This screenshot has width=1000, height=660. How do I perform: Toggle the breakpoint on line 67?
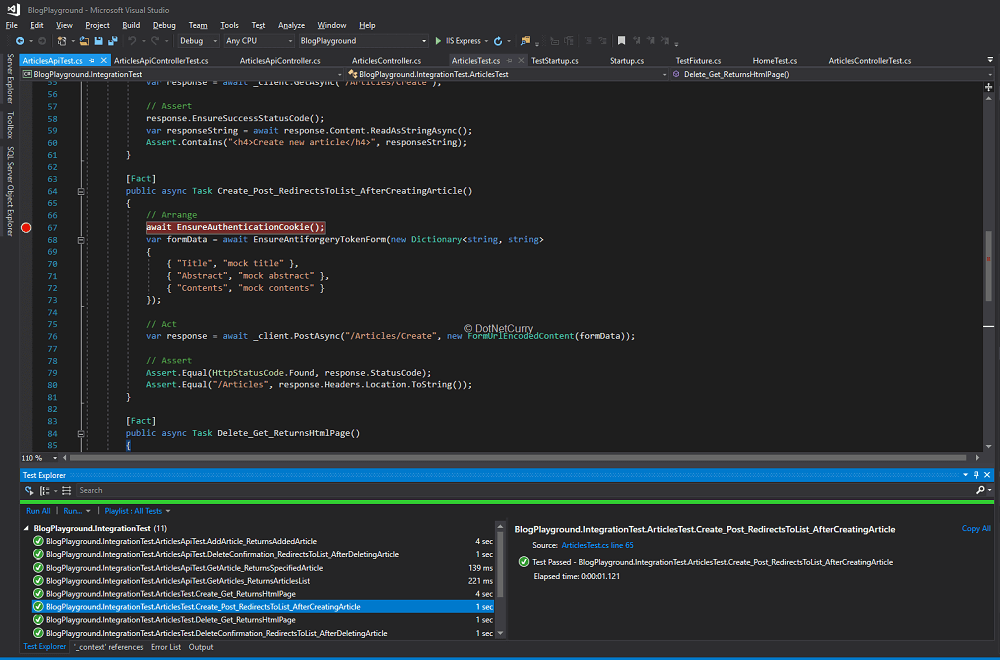point(26,227)
